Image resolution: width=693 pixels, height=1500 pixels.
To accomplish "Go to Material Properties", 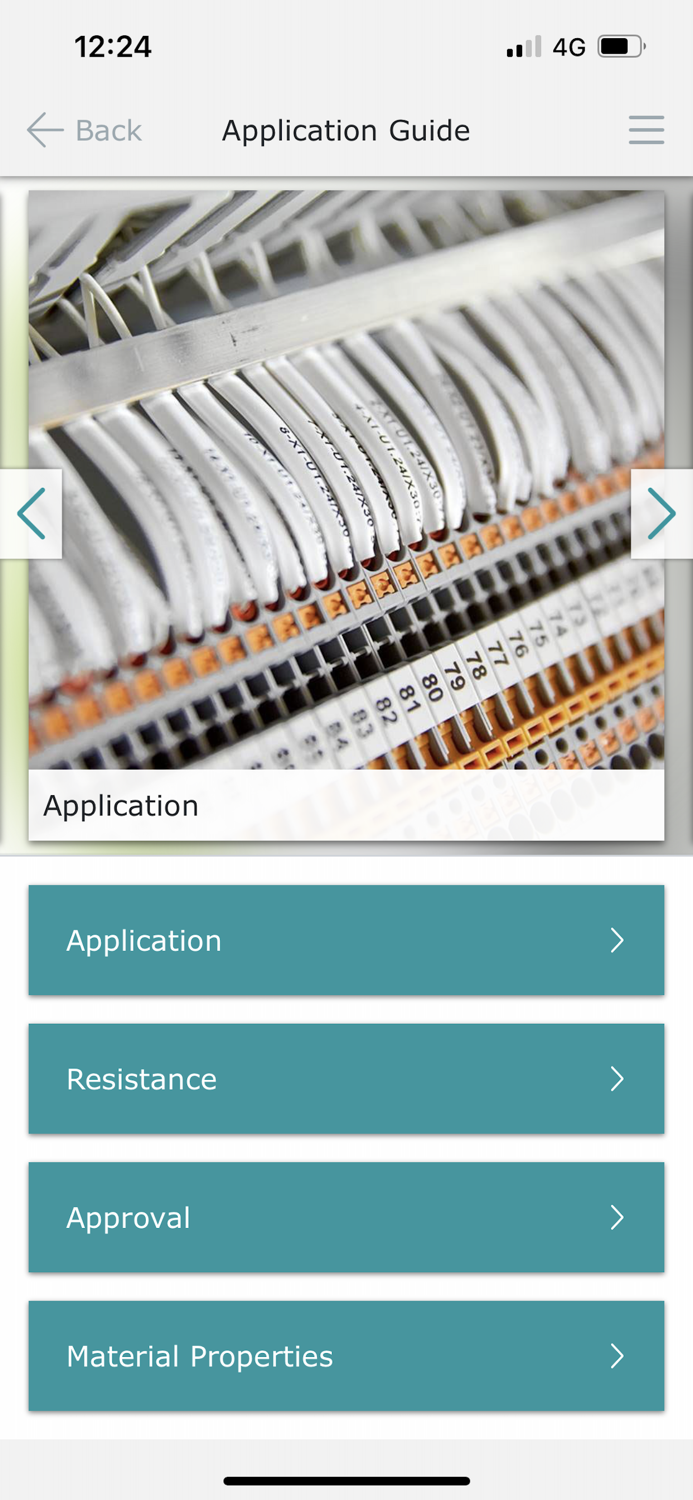I will pyautogui.click(x=346, y=1356).
